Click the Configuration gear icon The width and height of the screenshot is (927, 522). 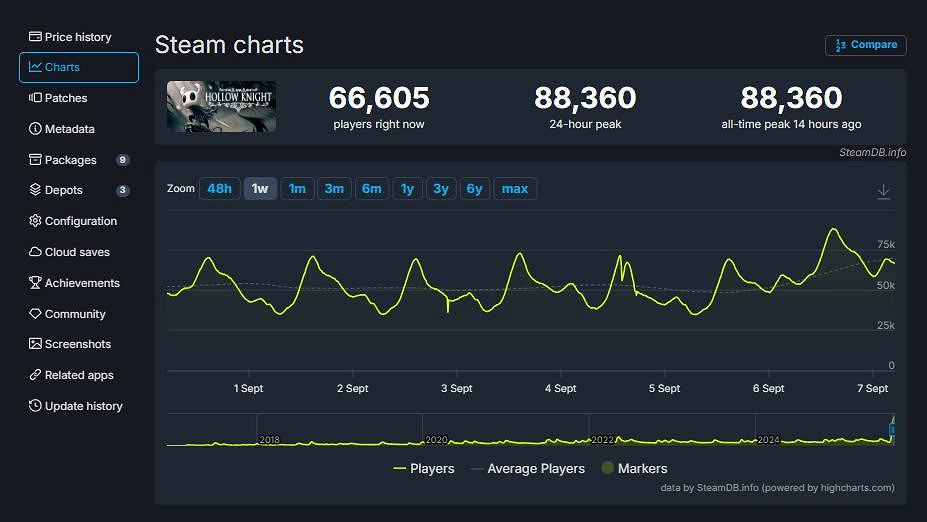35,221
